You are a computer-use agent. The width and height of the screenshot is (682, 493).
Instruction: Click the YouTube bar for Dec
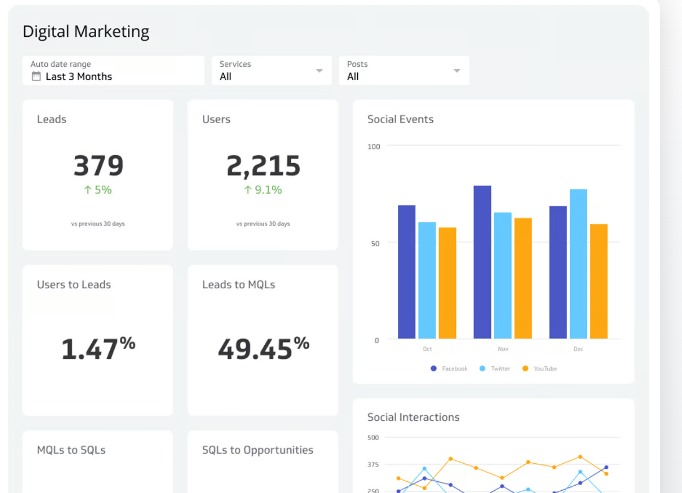click(x=599, y=282)
